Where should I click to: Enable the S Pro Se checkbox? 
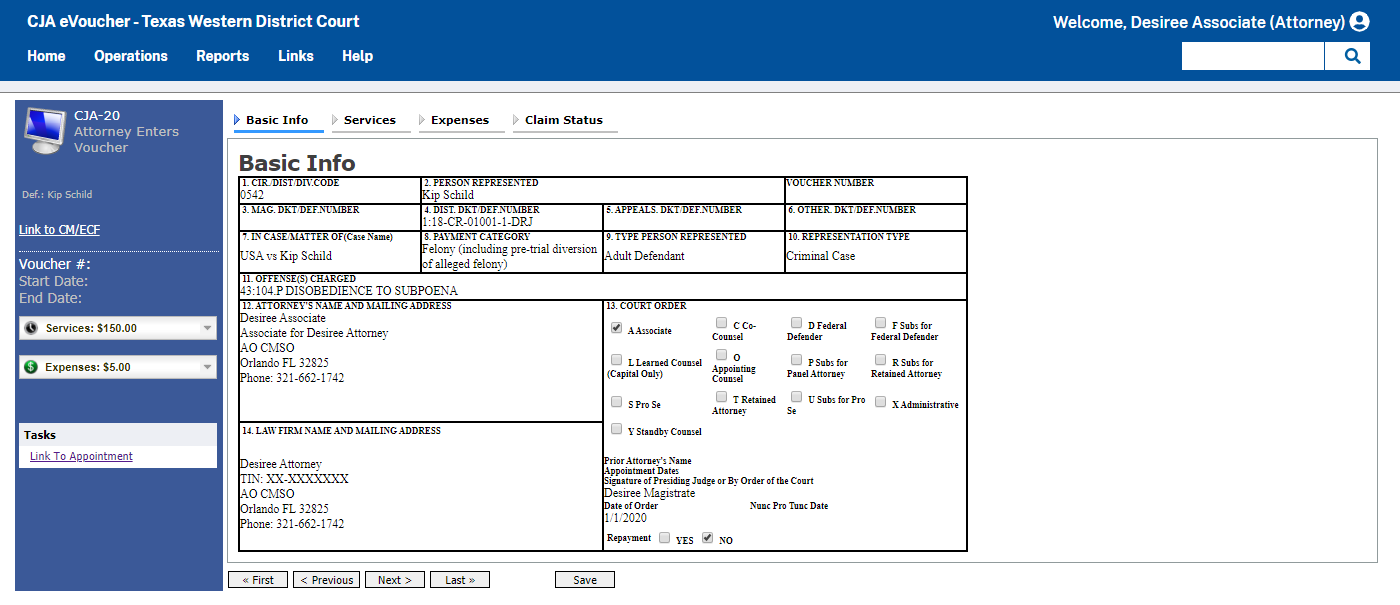pos(616,401)
